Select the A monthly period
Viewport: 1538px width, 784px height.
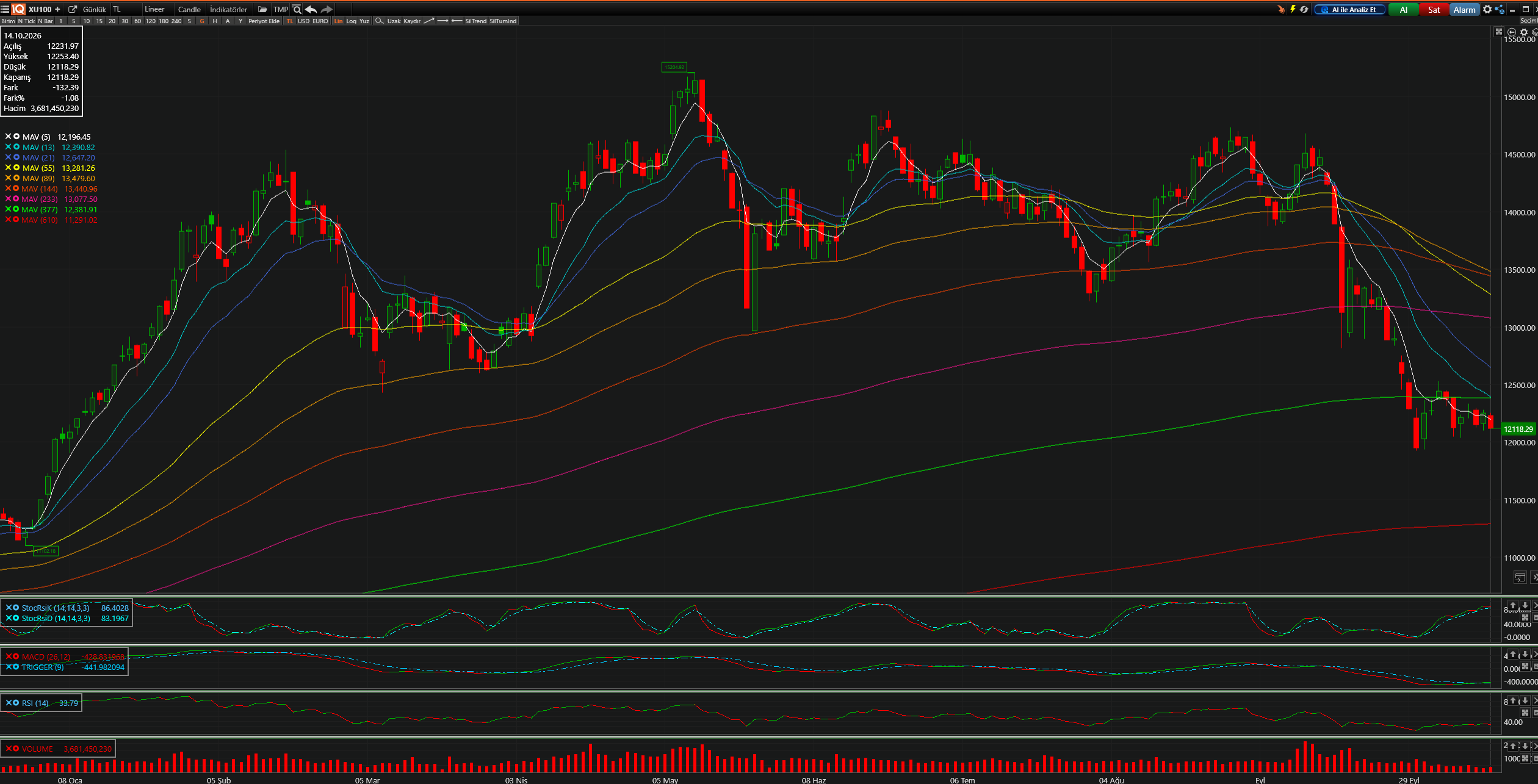coord(228,21)
